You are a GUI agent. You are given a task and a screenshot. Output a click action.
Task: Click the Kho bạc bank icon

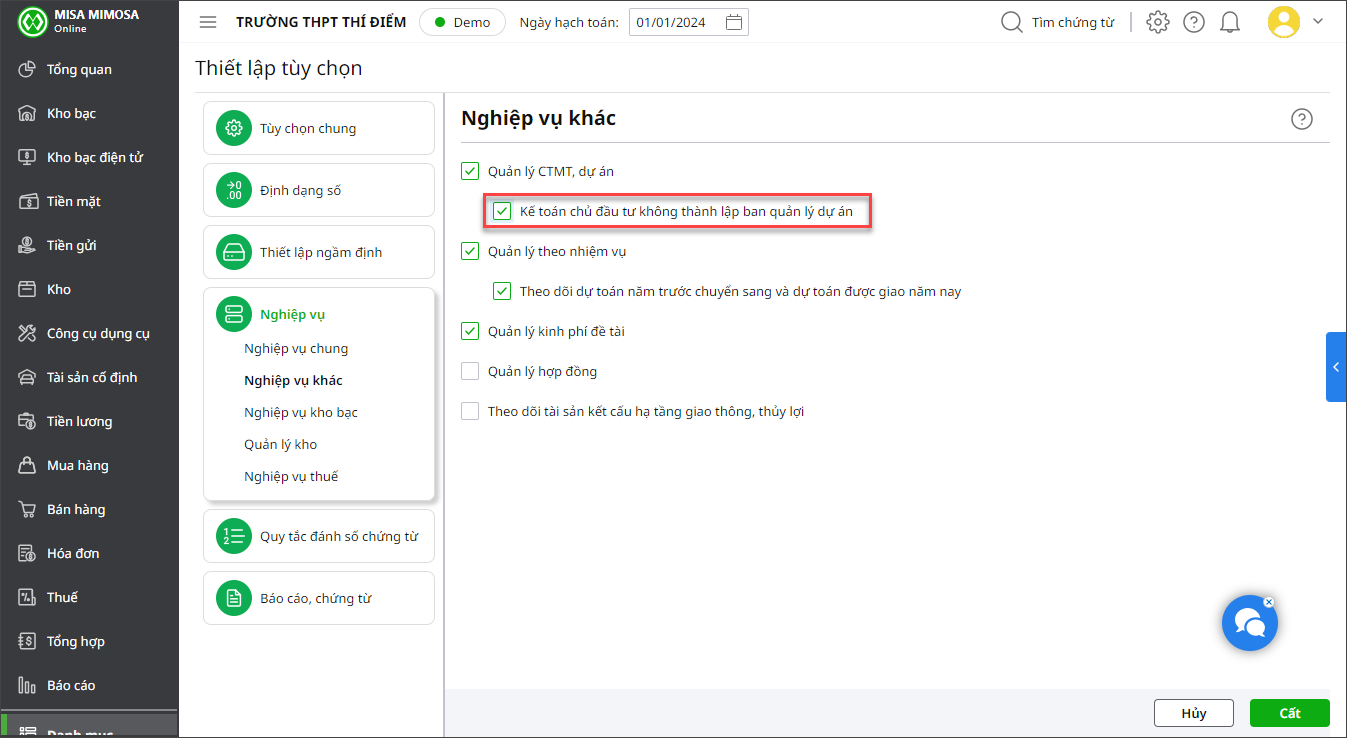pos(28,113)
